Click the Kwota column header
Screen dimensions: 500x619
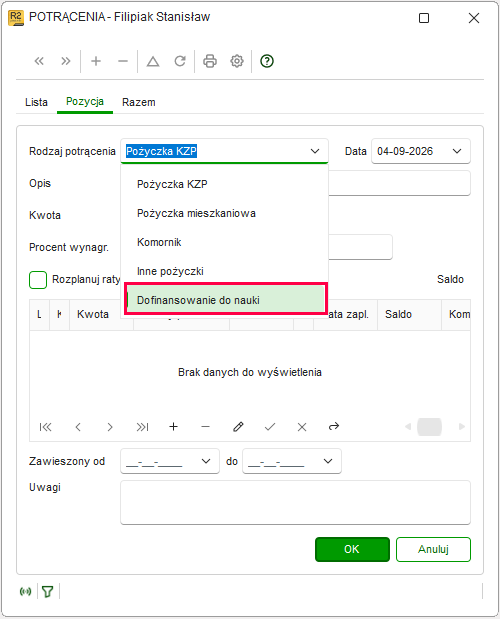101,314
